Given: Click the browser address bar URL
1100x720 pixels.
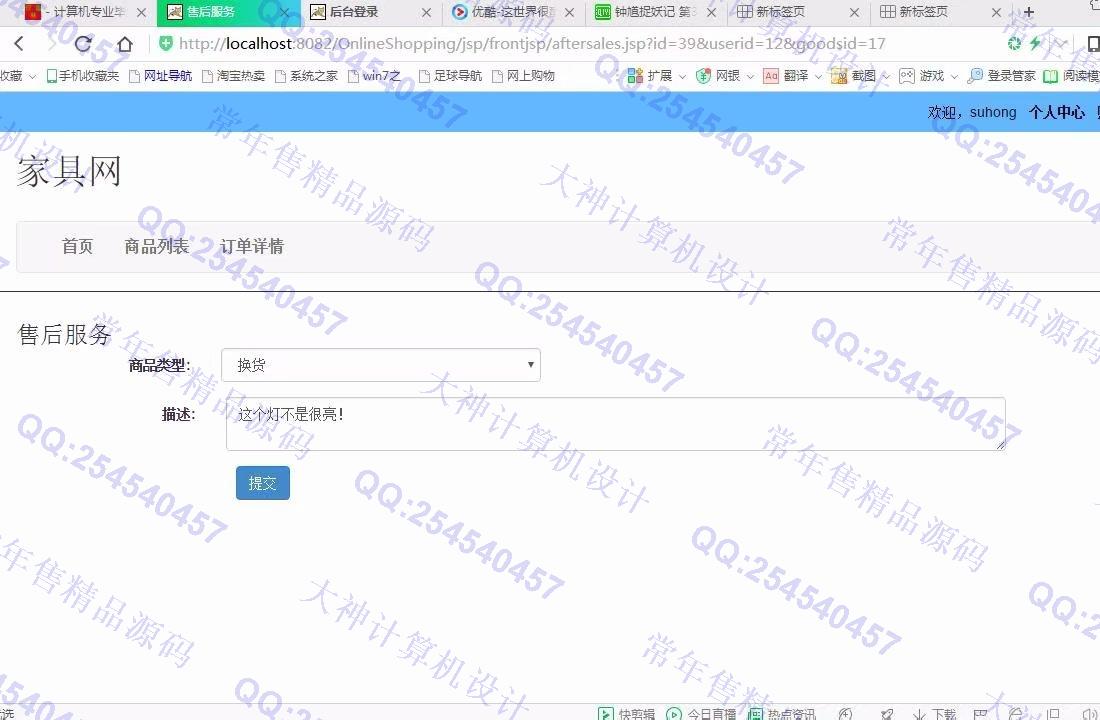Looking at the screenshot, I should (x=532, y=44).
